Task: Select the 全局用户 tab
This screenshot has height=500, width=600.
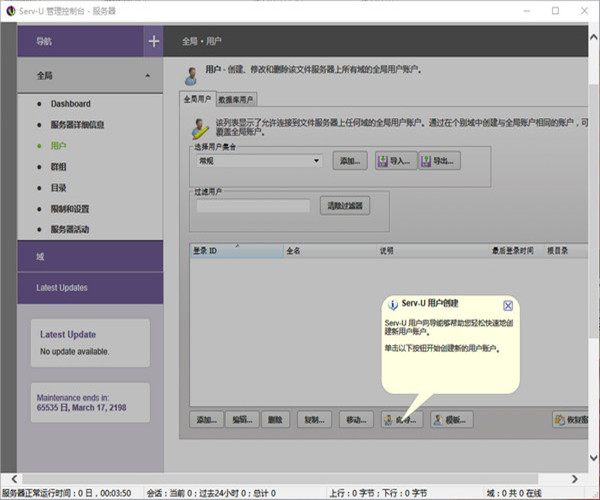Action: pos(197,99)
